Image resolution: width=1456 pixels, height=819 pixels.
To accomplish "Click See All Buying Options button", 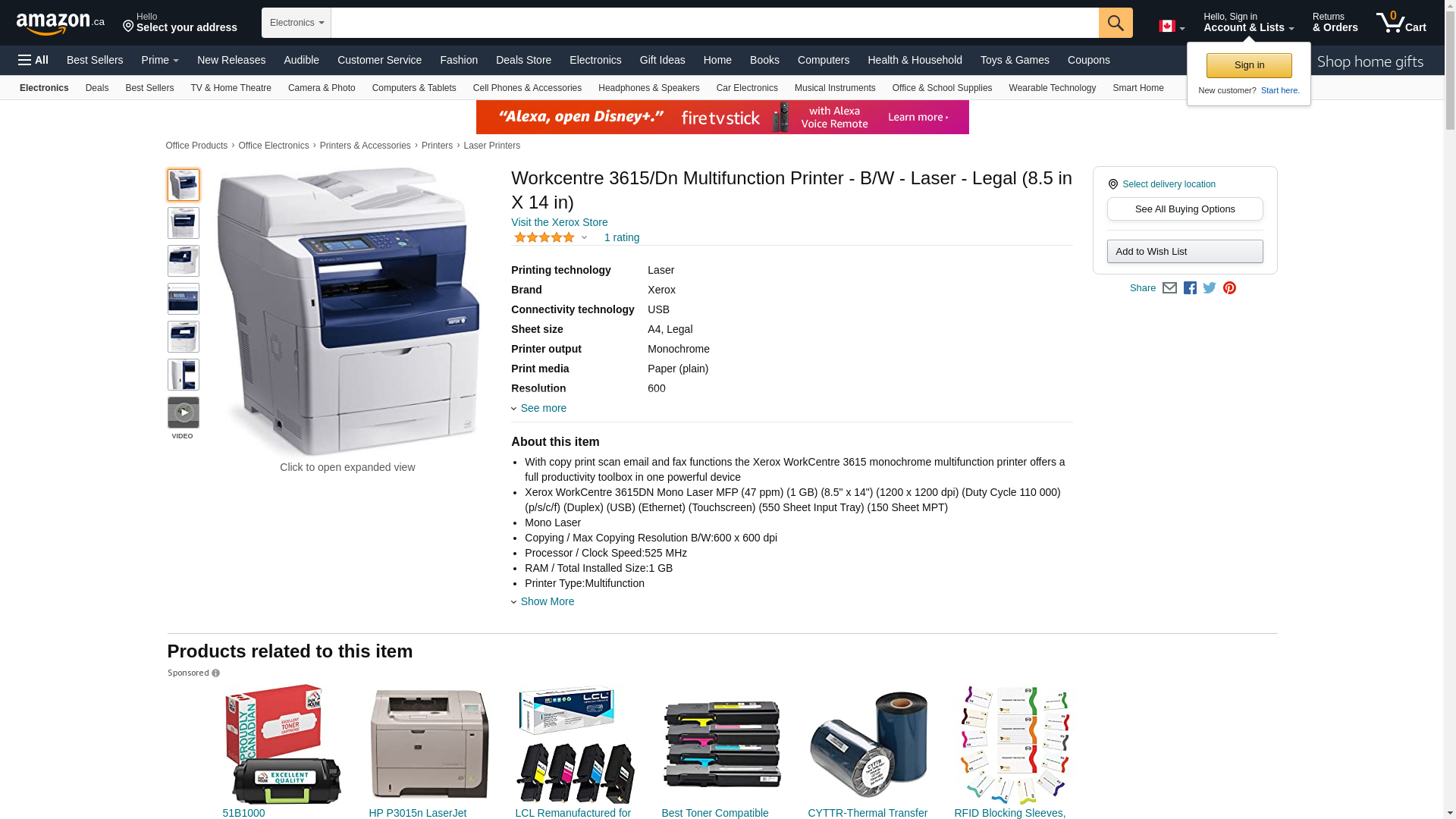I will (1185, 209).
